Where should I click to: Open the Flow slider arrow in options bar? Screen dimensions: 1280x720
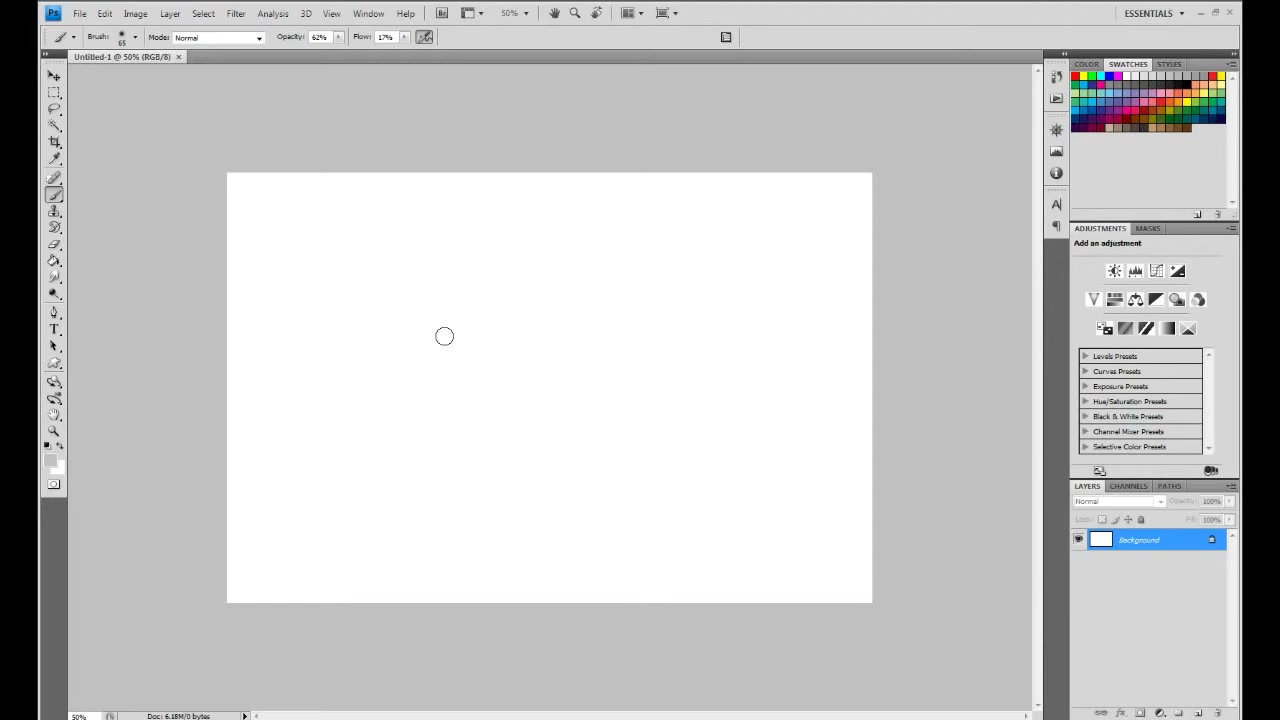[404, 37]
